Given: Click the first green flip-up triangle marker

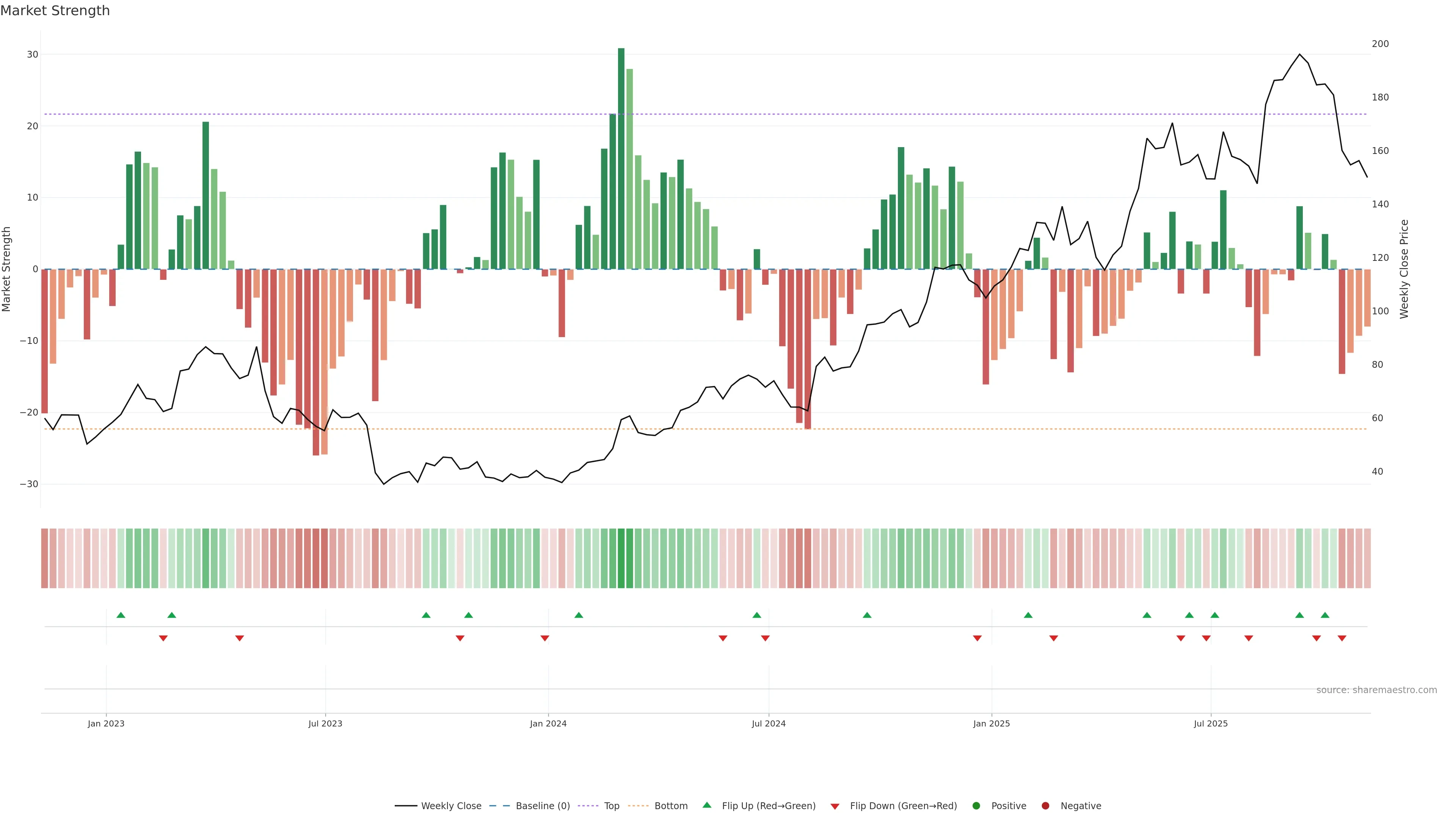Looking at the screenshot, I should coord(121,615).
